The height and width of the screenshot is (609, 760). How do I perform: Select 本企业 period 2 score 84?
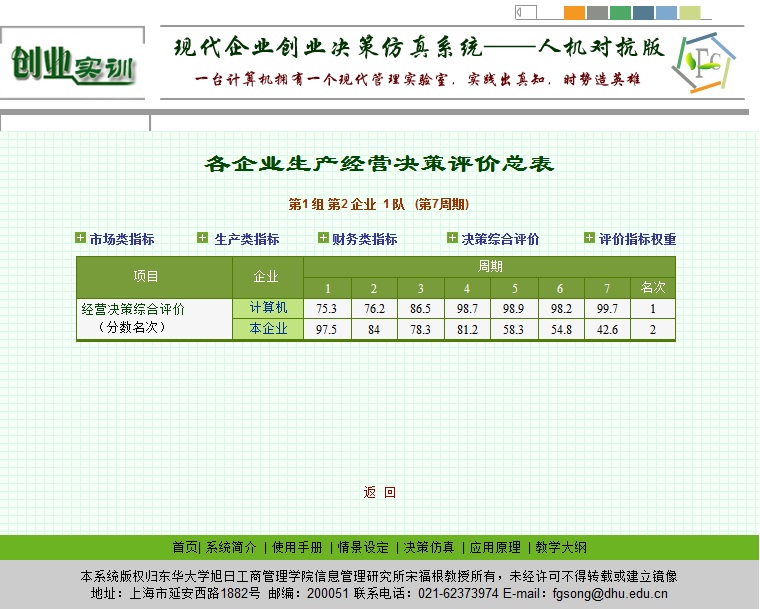(x=374, y=329)
